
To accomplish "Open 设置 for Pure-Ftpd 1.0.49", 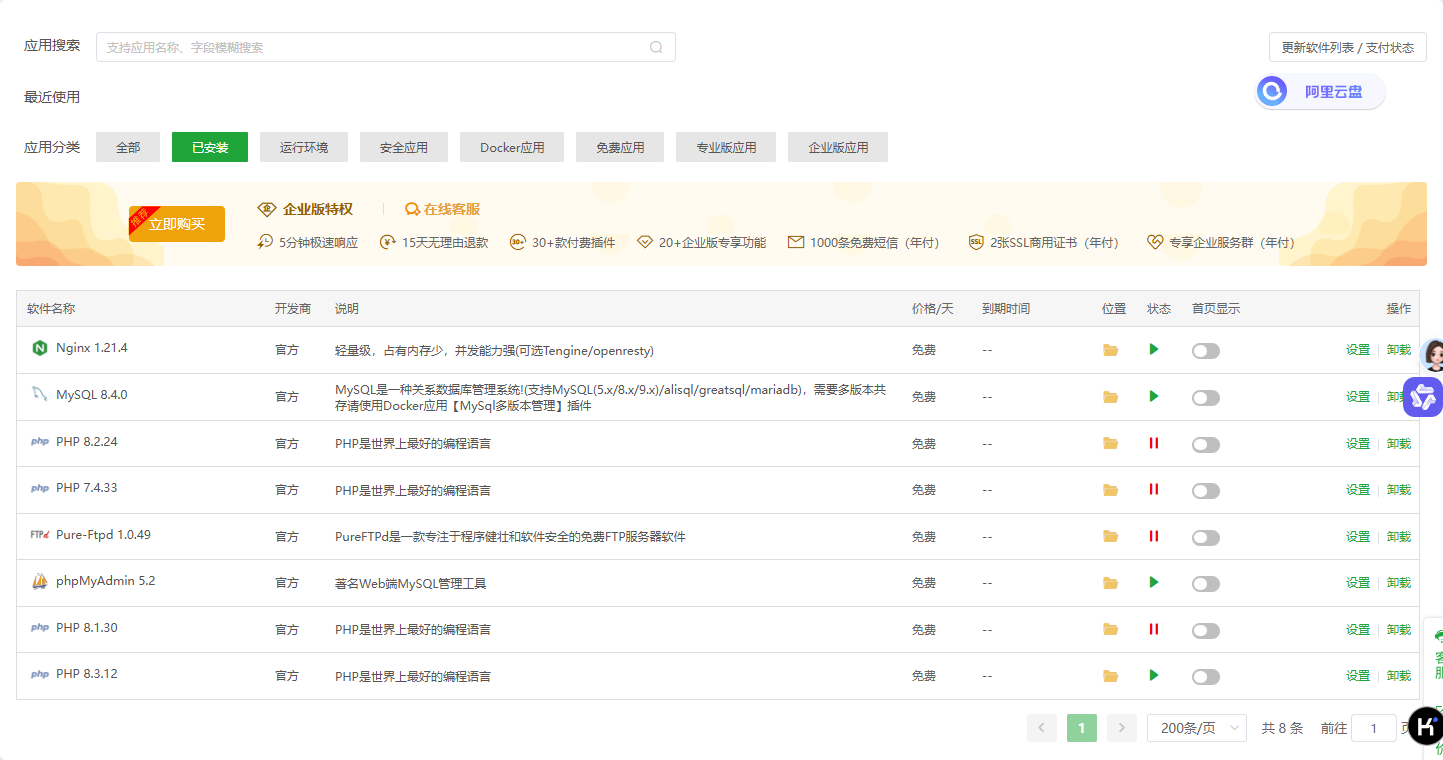I will (1358, 536).
